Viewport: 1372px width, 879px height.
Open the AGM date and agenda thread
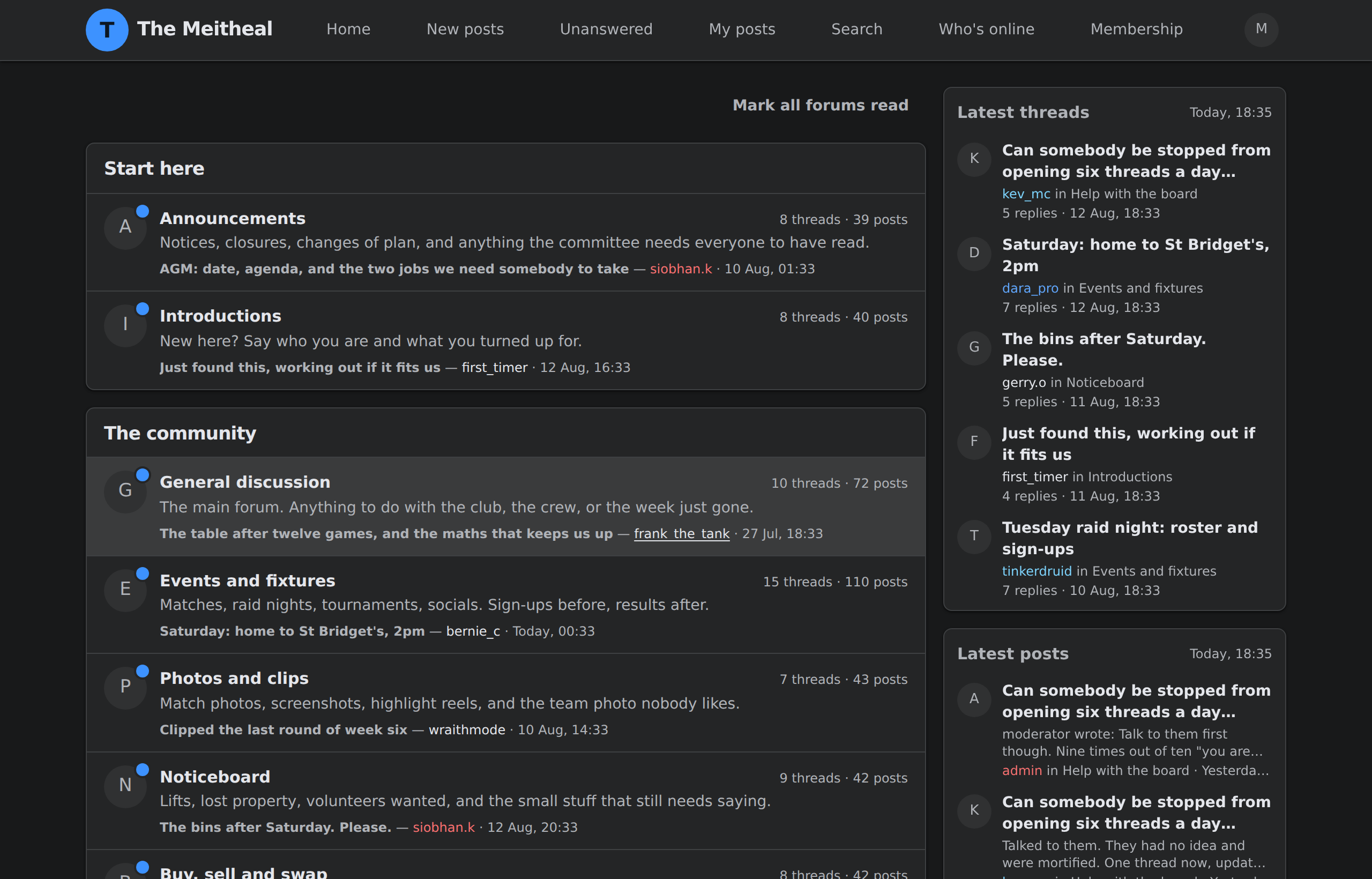click(394, 269)
